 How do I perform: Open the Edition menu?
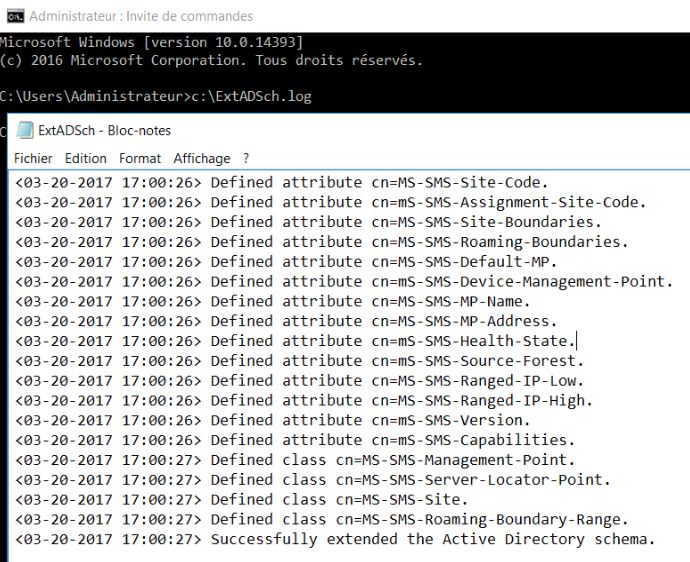(86, 158)
